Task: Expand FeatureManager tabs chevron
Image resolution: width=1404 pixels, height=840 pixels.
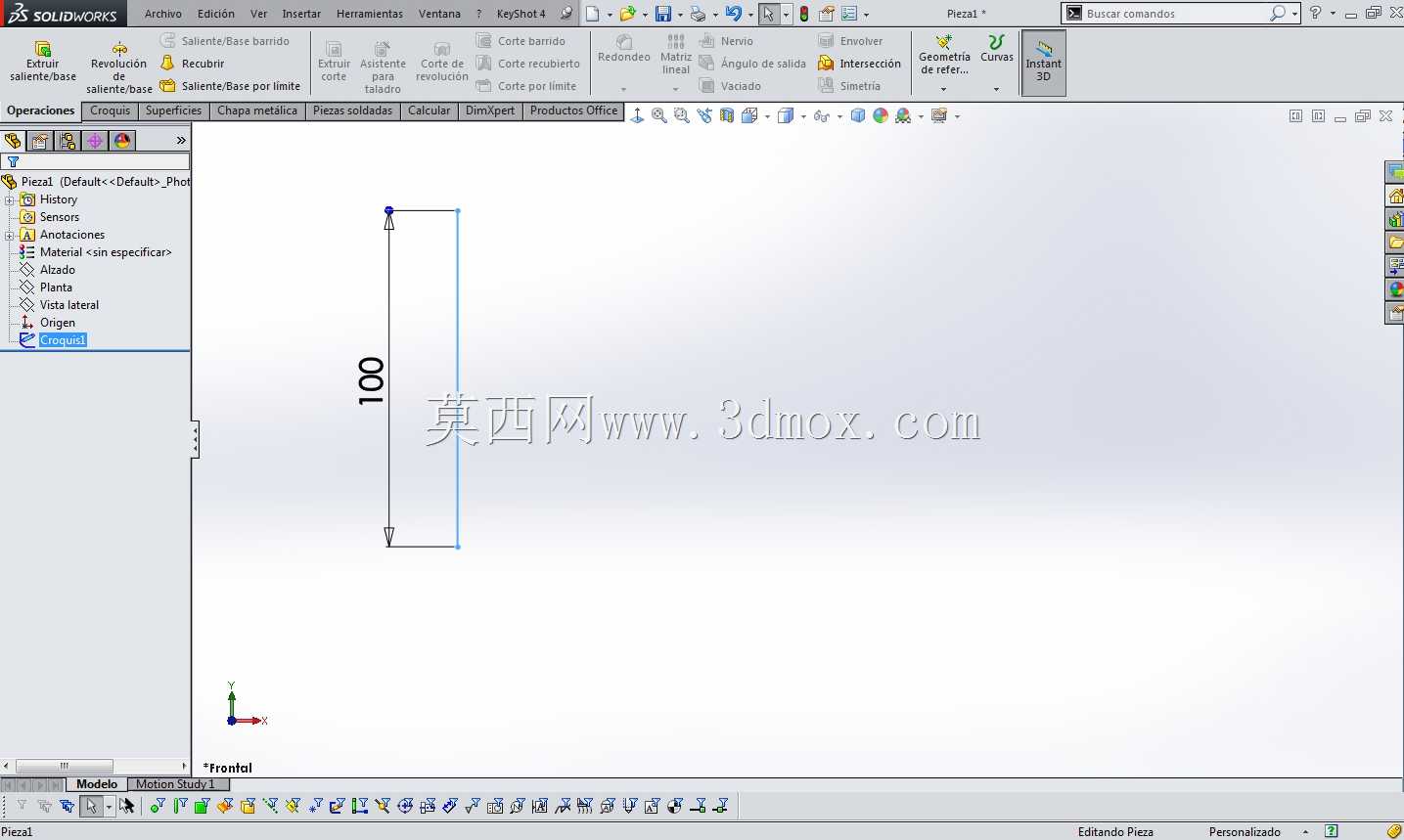Action: 181,141
